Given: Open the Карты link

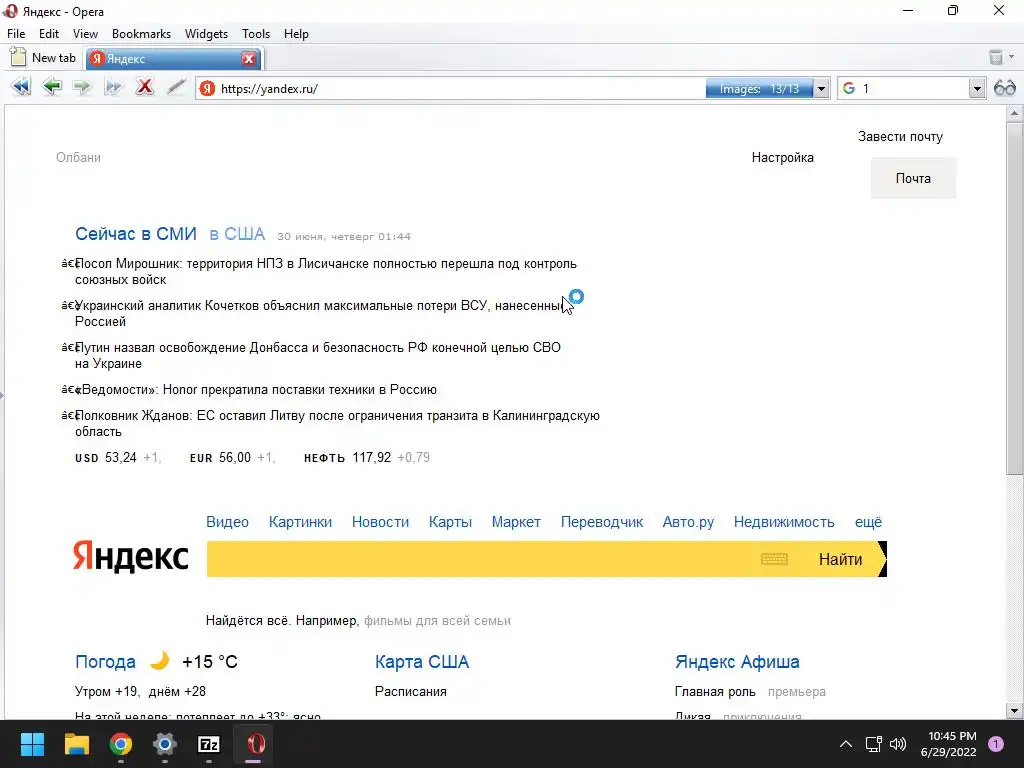Looking at the screenshot, I should click(x=450, y=522).
